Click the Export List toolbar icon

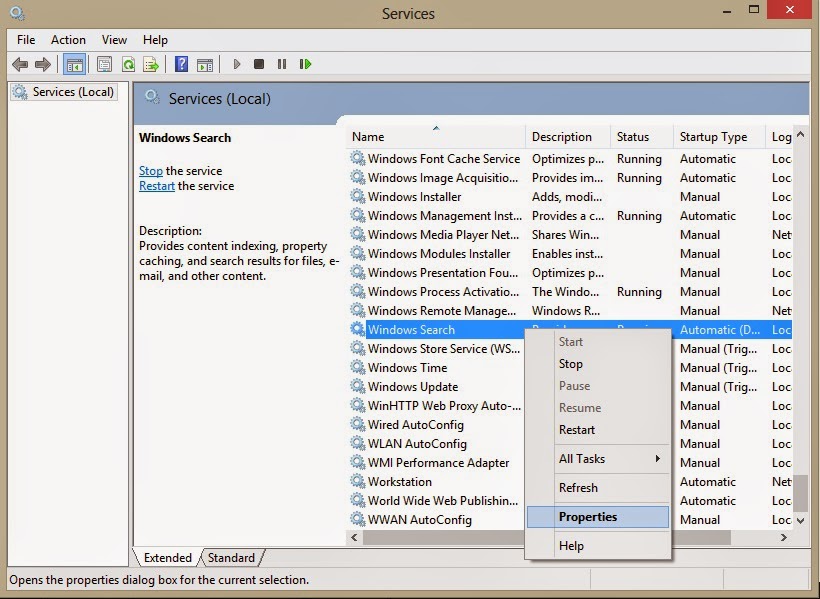(x=151, y=64)
